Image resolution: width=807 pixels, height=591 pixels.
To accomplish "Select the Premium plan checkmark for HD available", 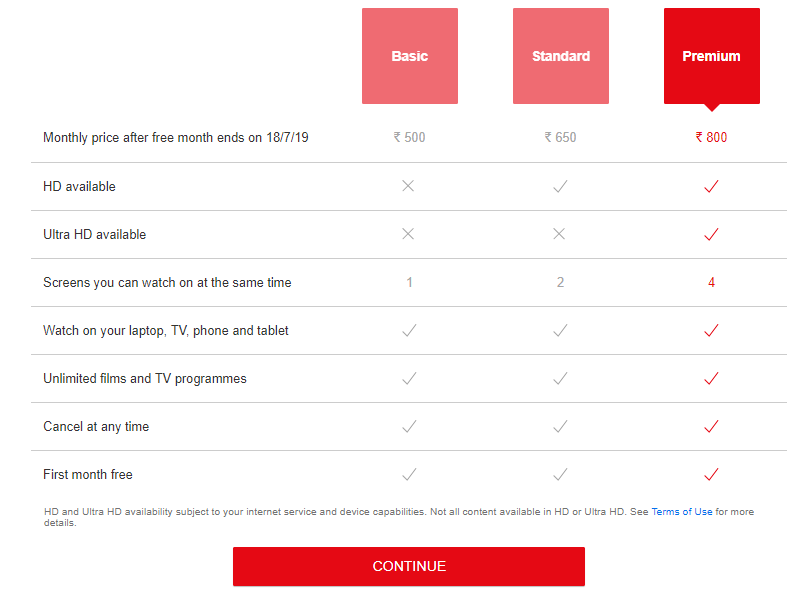I will 711,186.
